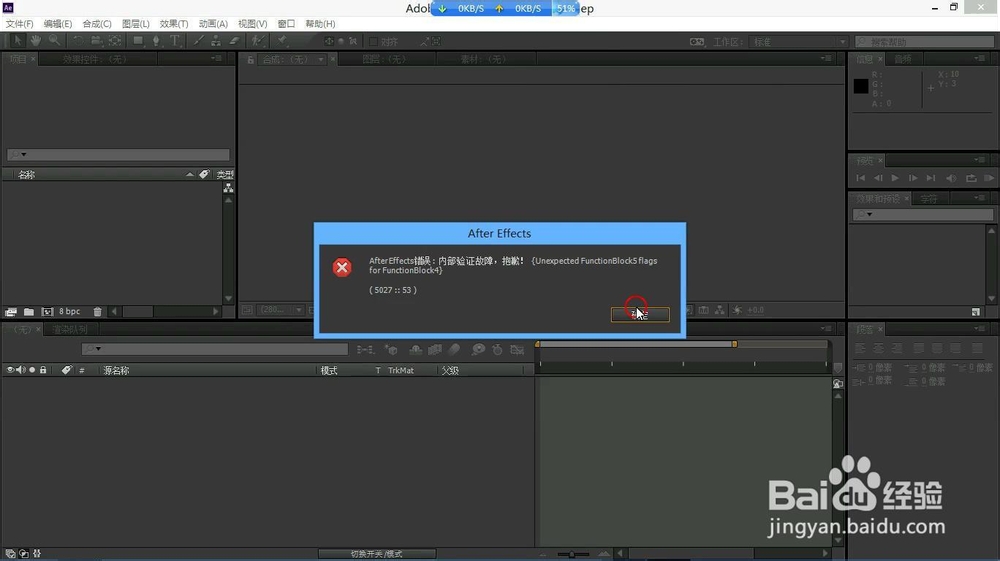This screenshot has height=561, width=1000.
Task: Select the Eraser tool
Action: click(234, 41)
